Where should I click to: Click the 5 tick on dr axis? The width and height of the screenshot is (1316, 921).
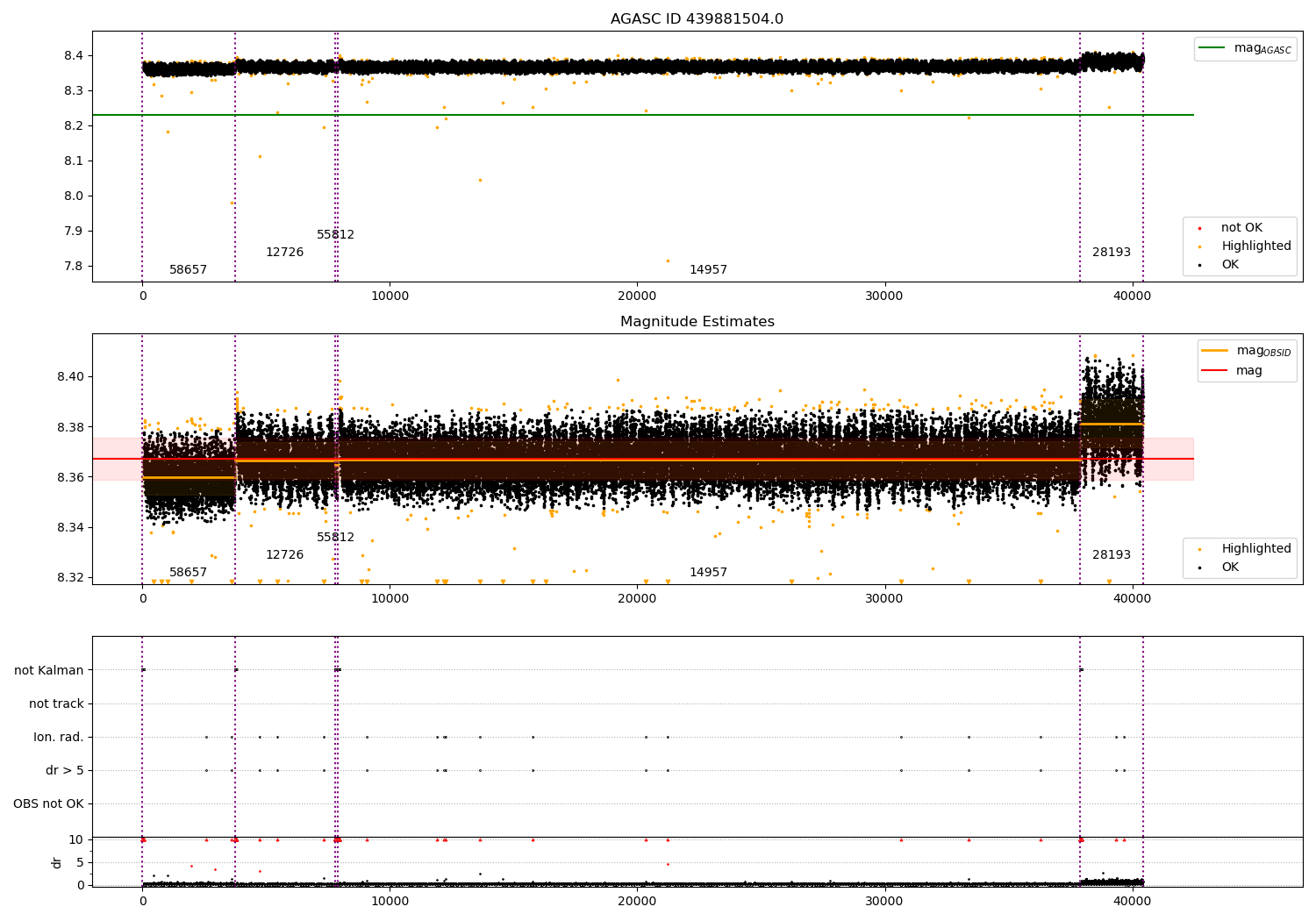click(x=81, y=863)
